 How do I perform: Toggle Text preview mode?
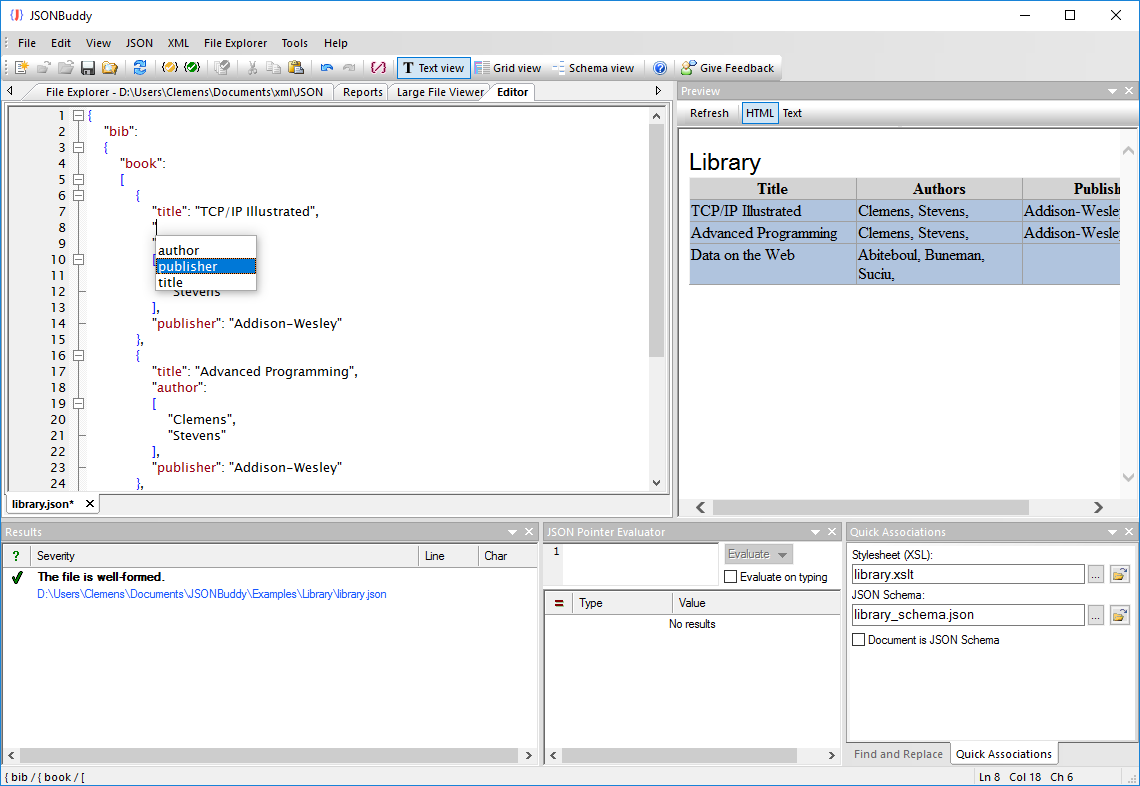(x=792, y=113)
